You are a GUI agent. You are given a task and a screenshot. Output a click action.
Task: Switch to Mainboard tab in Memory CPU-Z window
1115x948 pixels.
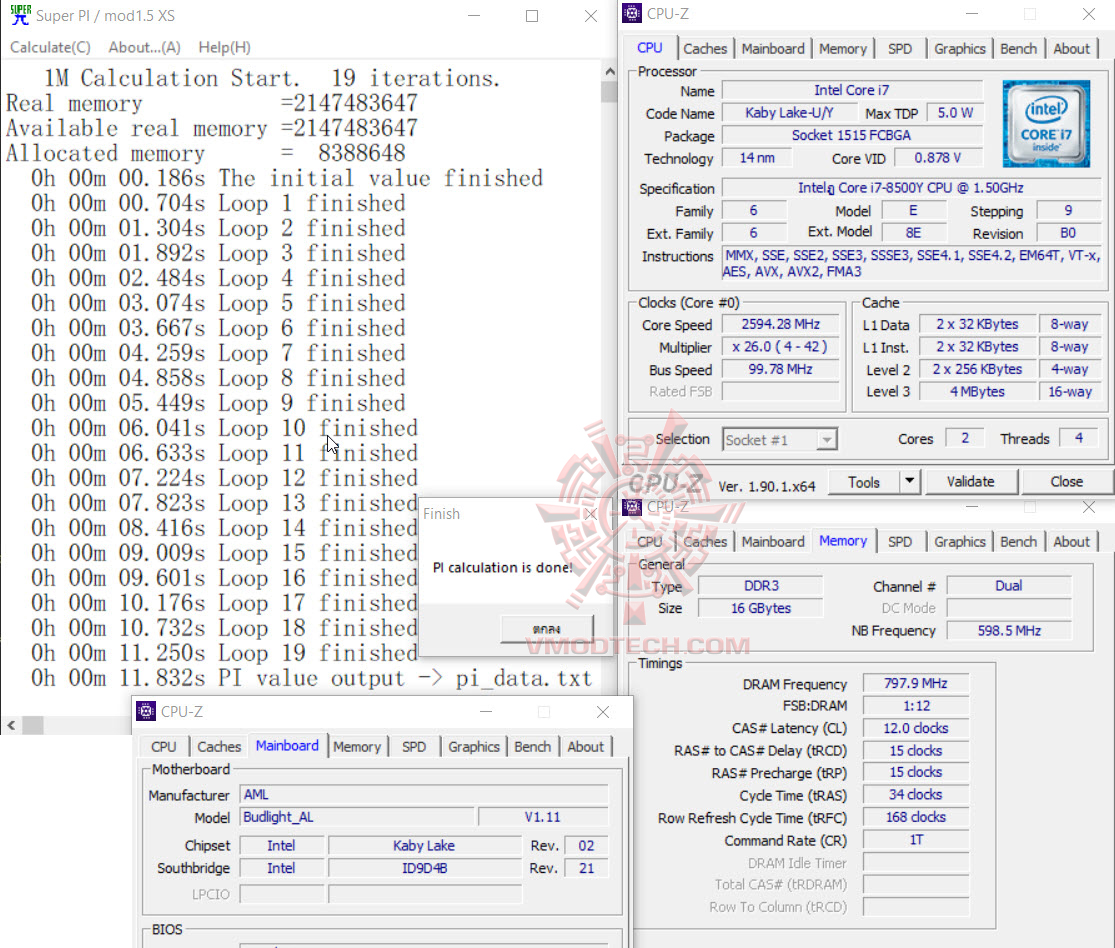tap(773, 542)
